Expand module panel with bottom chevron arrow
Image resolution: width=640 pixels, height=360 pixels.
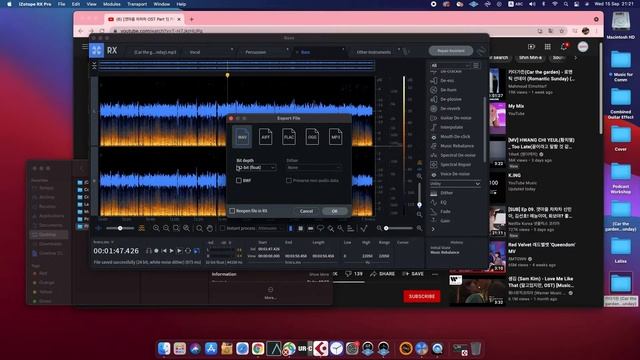click(x=433, y=229)
